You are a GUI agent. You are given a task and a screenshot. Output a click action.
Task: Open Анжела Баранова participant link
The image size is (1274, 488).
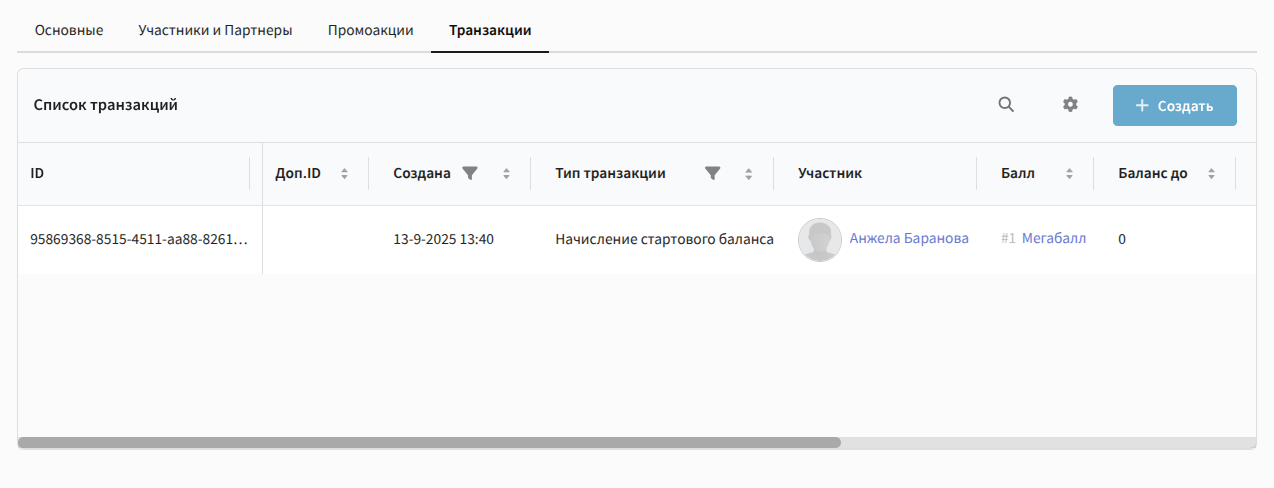coord(908,239)
